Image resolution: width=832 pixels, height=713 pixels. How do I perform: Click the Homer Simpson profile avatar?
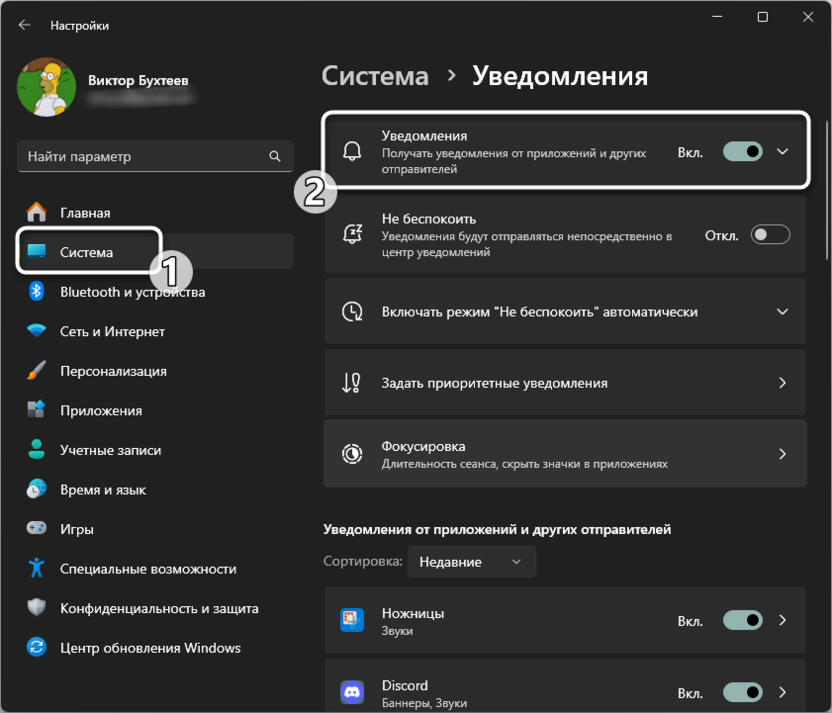47,87
